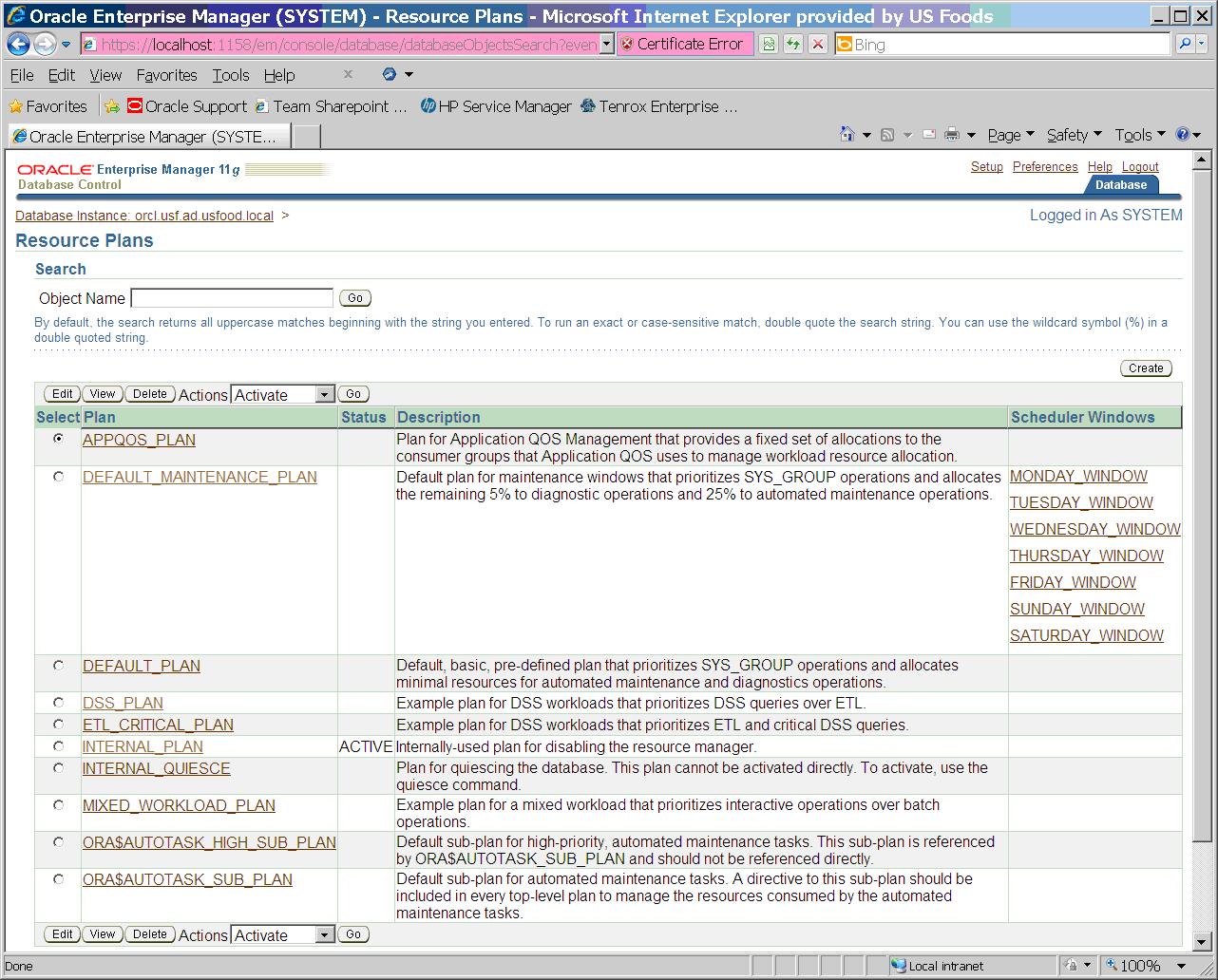Screen dimensions: 1218x980
Task: Select the ETL_CRITICAL_PLAN radio button
Action: (59, 725)
